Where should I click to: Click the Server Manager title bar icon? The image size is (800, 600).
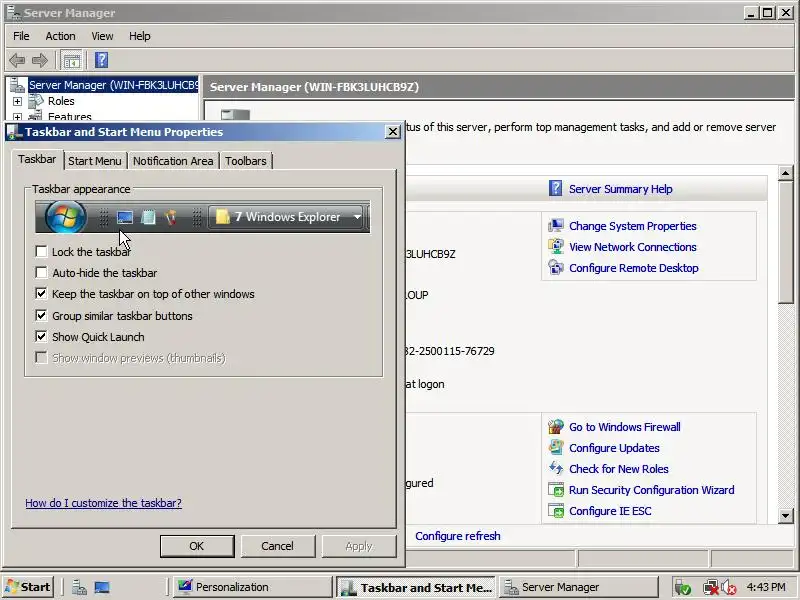[14, 12]
